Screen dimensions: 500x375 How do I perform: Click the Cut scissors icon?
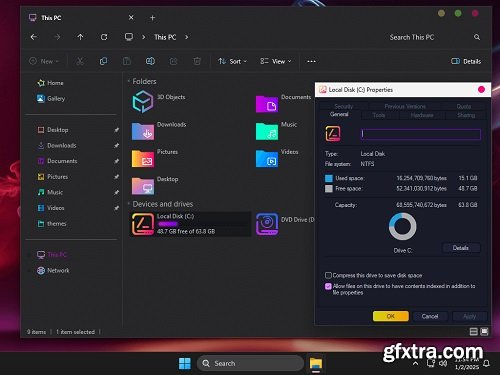[x=80, y=61]
